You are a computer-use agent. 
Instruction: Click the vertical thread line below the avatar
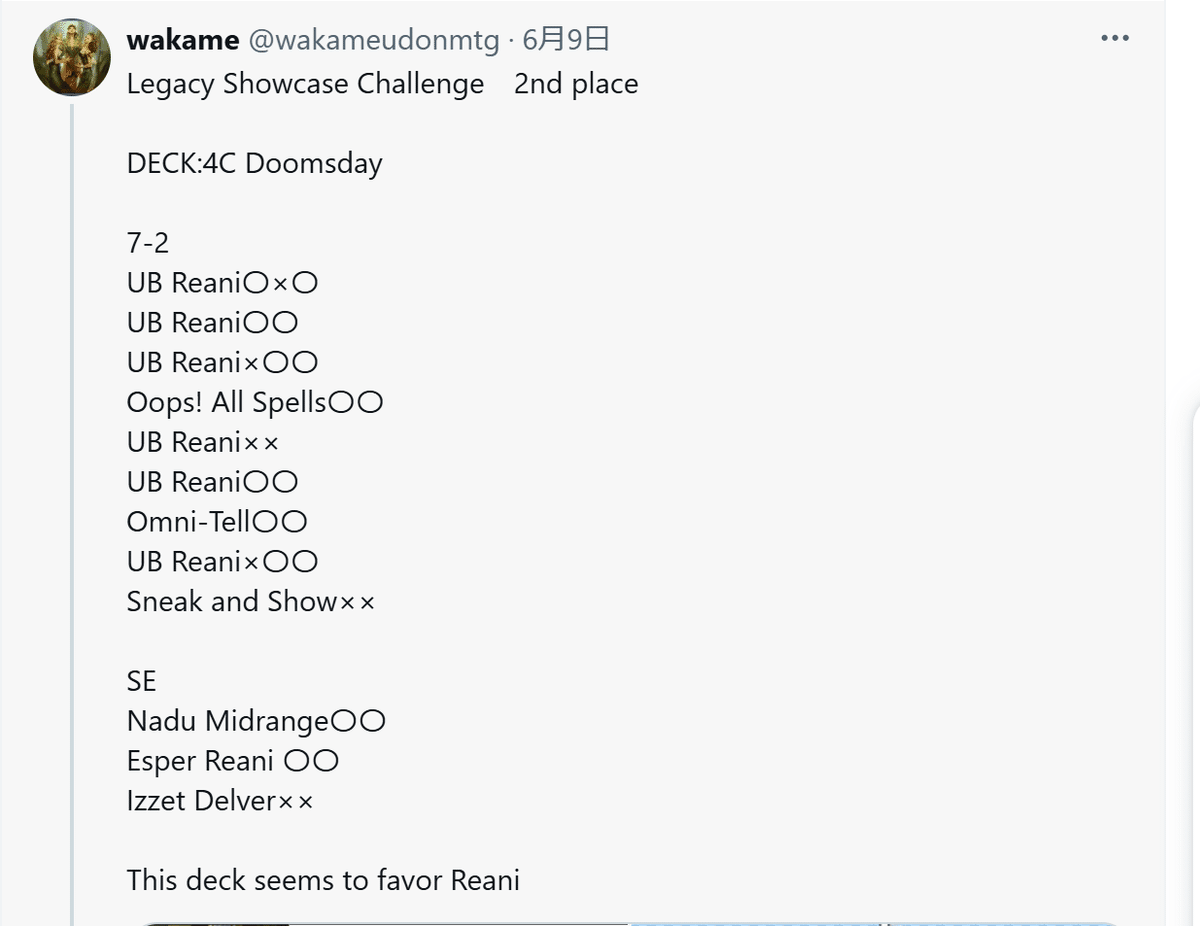coord(72,500)
